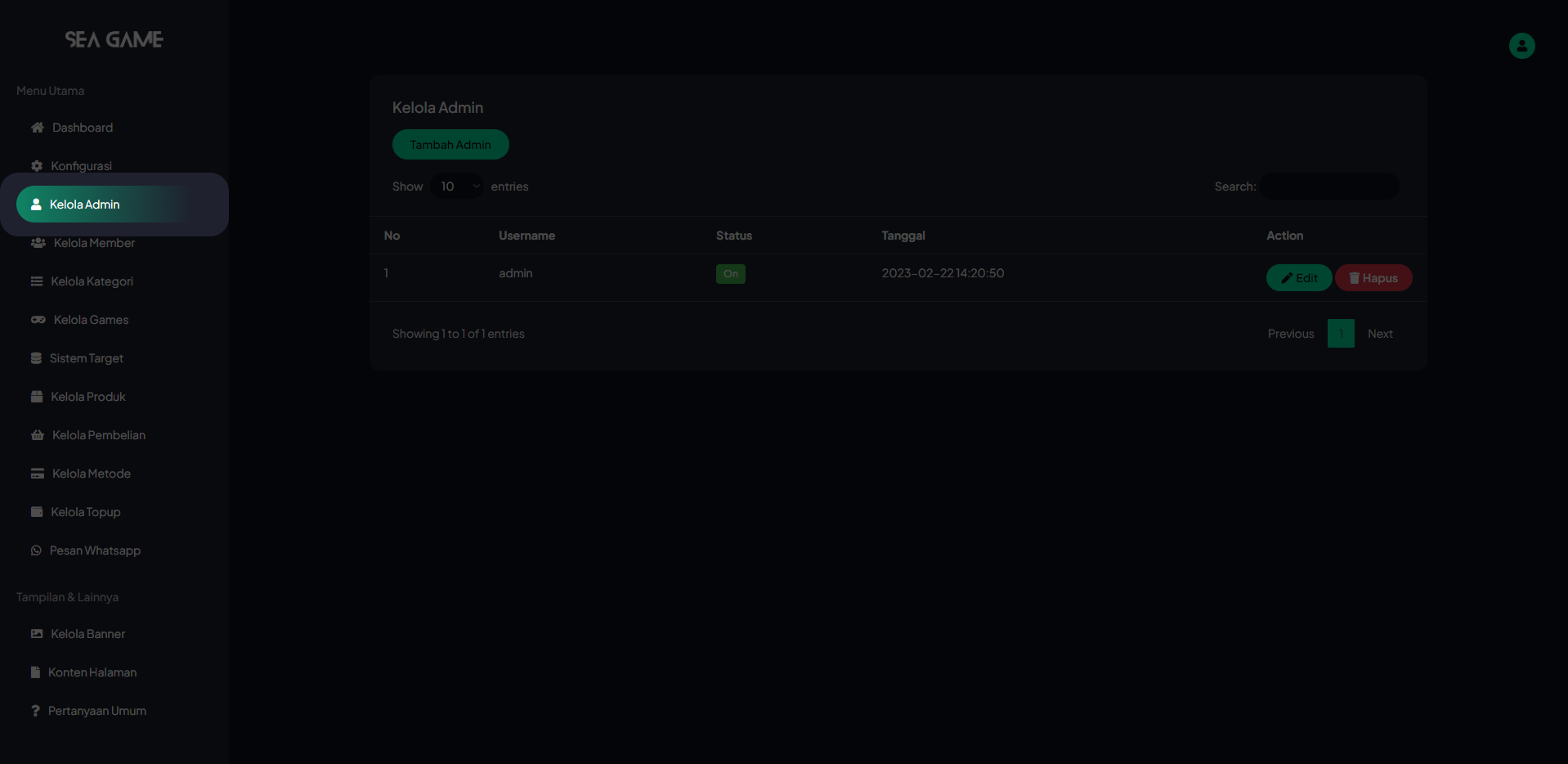
Task: Click the admin username cell
Action: pyautogui.click(x=516, y=273)
